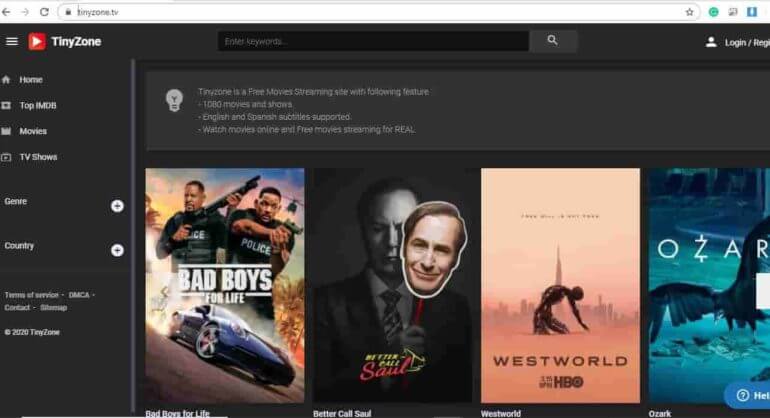Screen dimensions: 770x418
Task: Click the Login / Register link
Action: click(x=747, y=43)
